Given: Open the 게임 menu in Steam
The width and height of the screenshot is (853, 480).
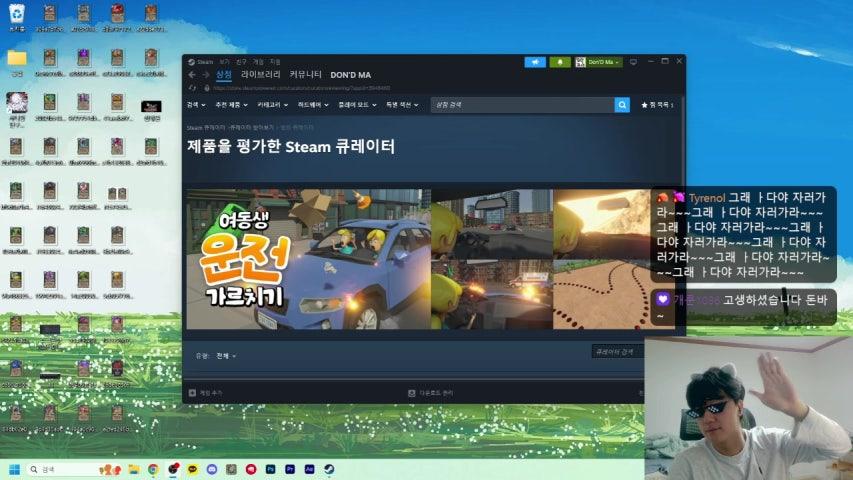Looking at the screenshot, I should [258, 61].
